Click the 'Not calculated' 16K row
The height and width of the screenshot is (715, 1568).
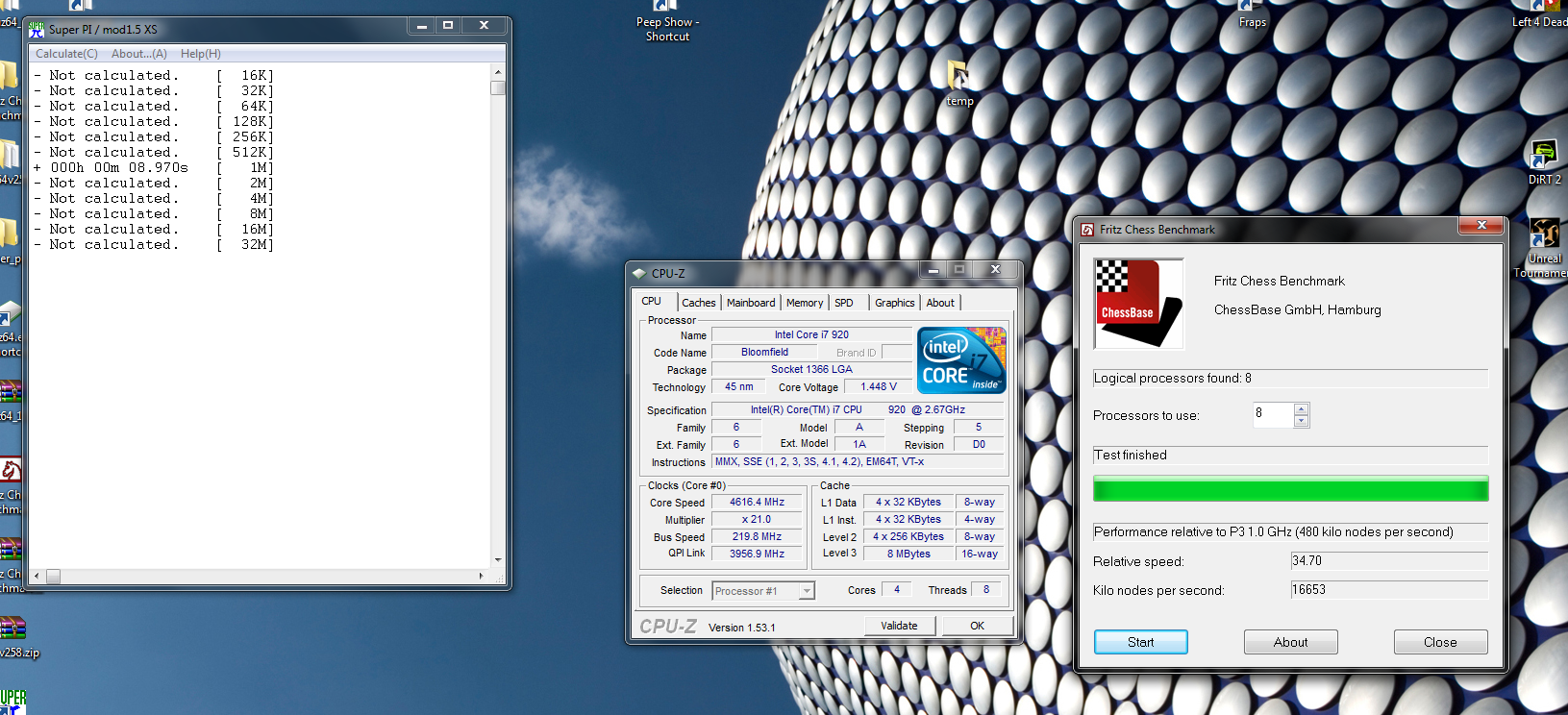tap(154, 75)
